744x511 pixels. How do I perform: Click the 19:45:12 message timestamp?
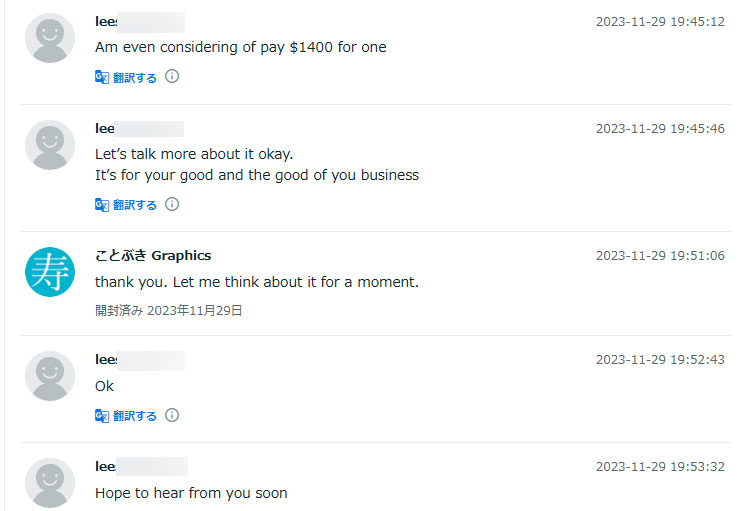point(660,21)
